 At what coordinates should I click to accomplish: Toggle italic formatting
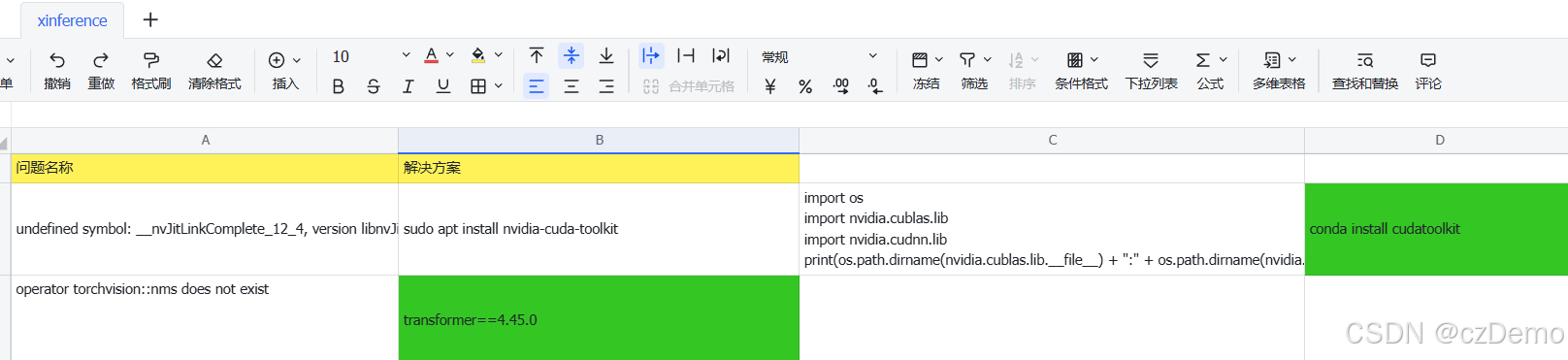(x=408, y=86)
